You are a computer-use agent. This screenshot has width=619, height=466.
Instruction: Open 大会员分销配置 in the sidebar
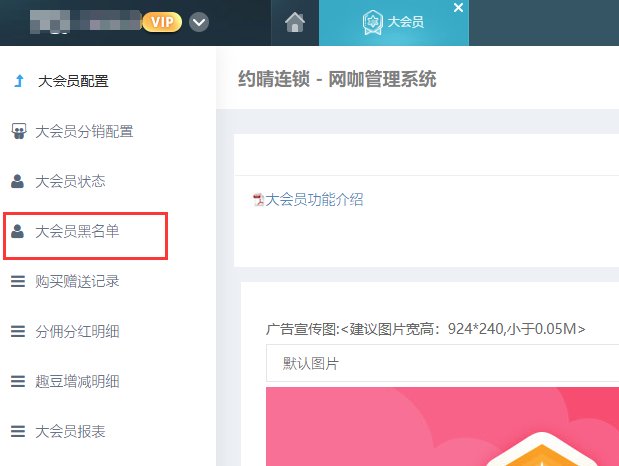coord(84,131)
